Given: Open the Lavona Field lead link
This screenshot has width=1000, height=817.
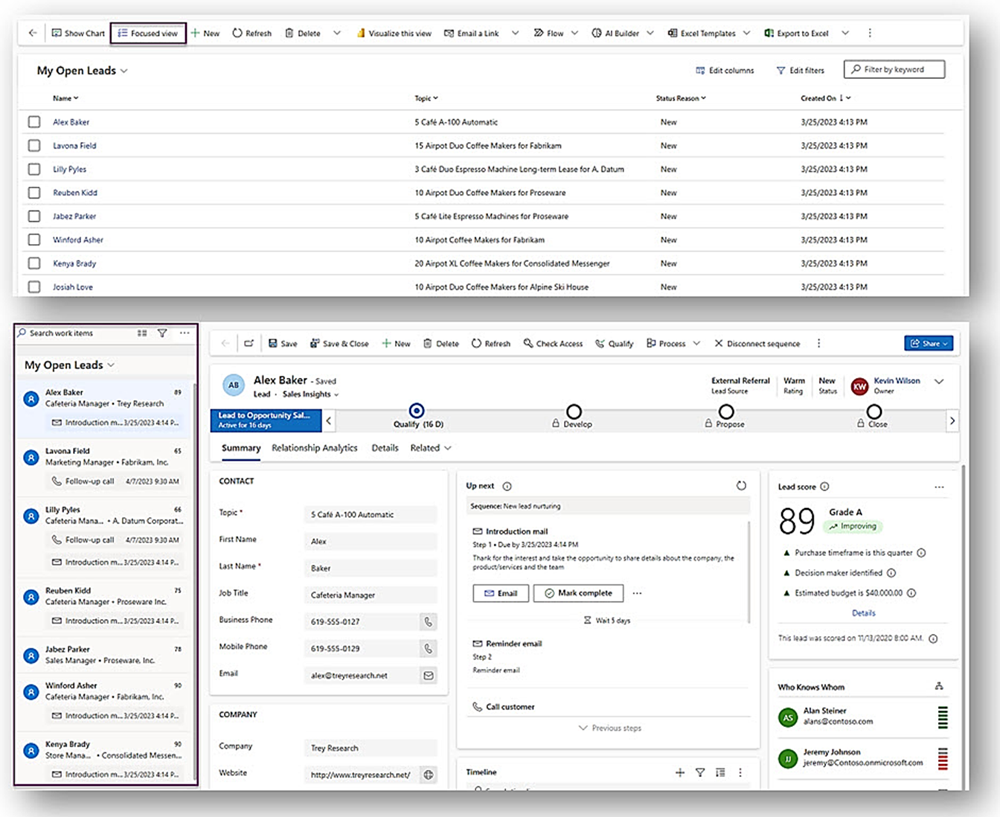Looking at the screenshot, I should point(75,146).
